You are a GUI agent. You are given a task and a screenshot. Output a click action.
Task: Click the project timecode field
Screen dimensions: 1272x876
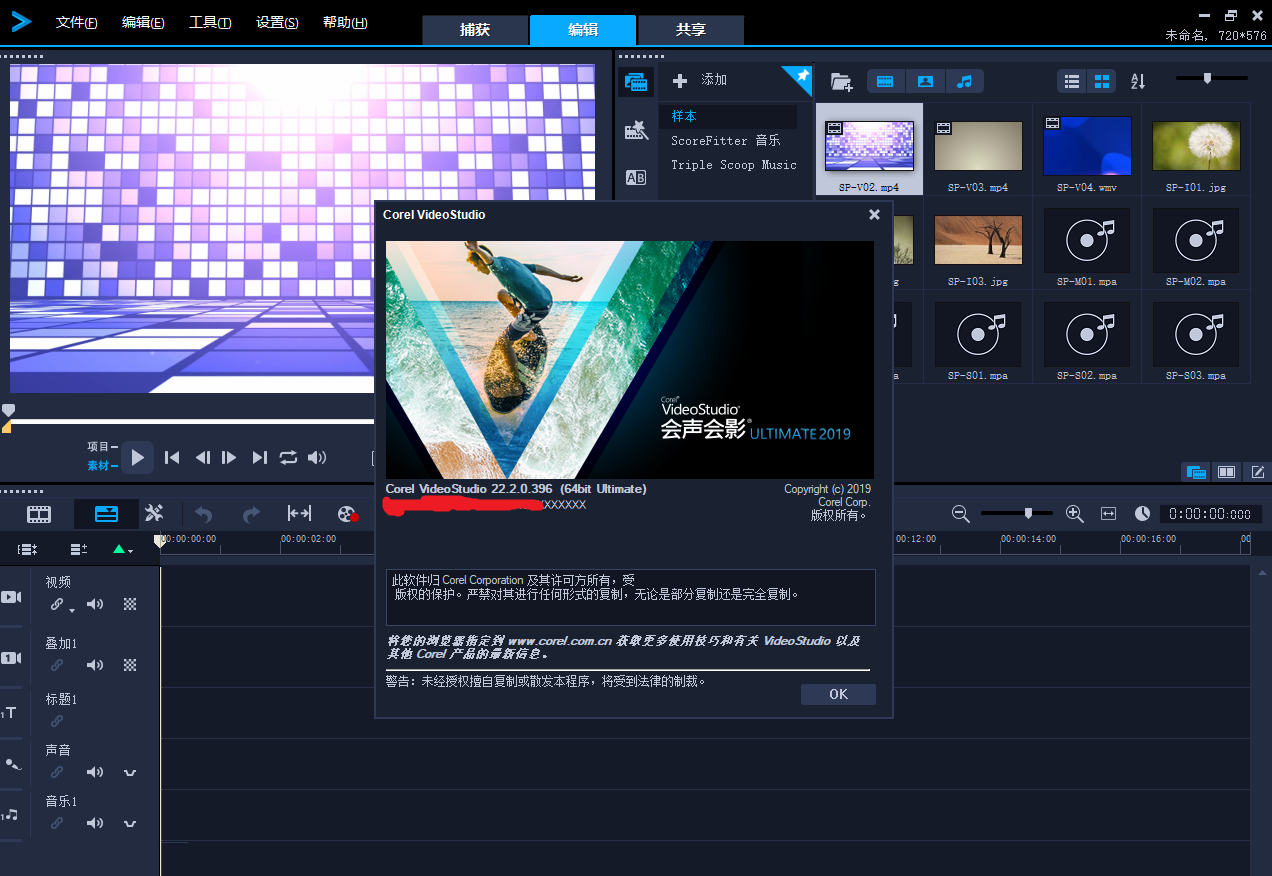pyautogui.click(x=1210, y=514)
